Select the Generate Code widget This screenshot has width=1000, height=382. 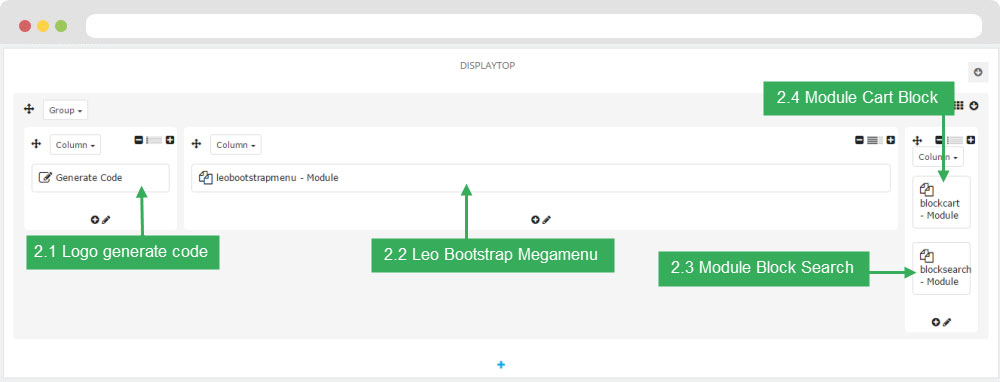click(101, 178)
